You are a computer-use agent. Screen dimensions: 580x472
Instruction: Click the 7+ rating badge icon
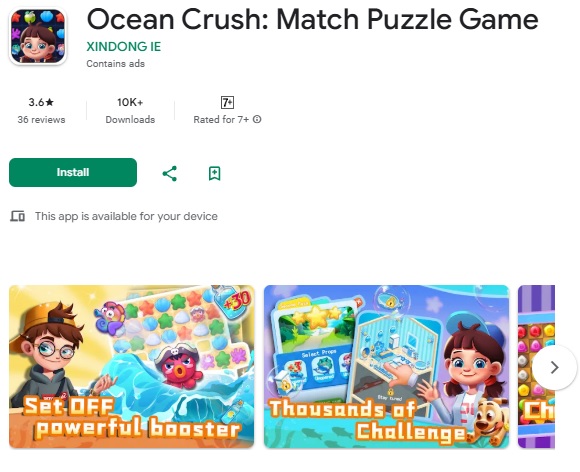[227, 102]
